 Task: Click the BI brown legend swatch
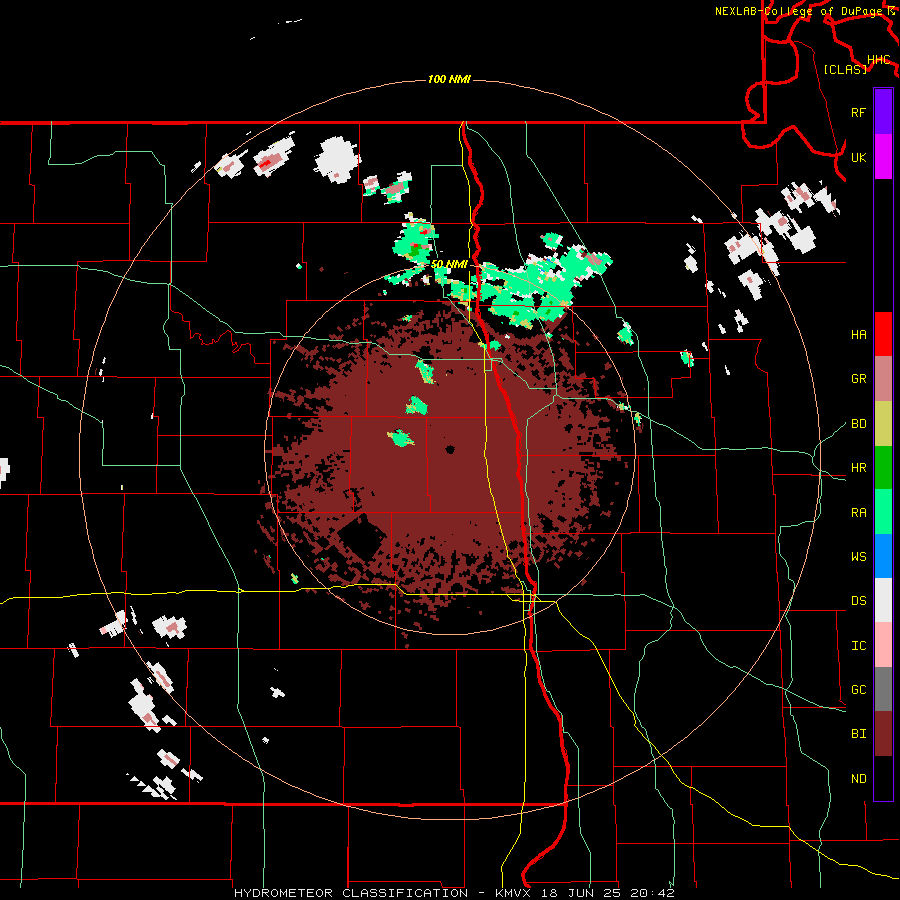coord(883,734)
